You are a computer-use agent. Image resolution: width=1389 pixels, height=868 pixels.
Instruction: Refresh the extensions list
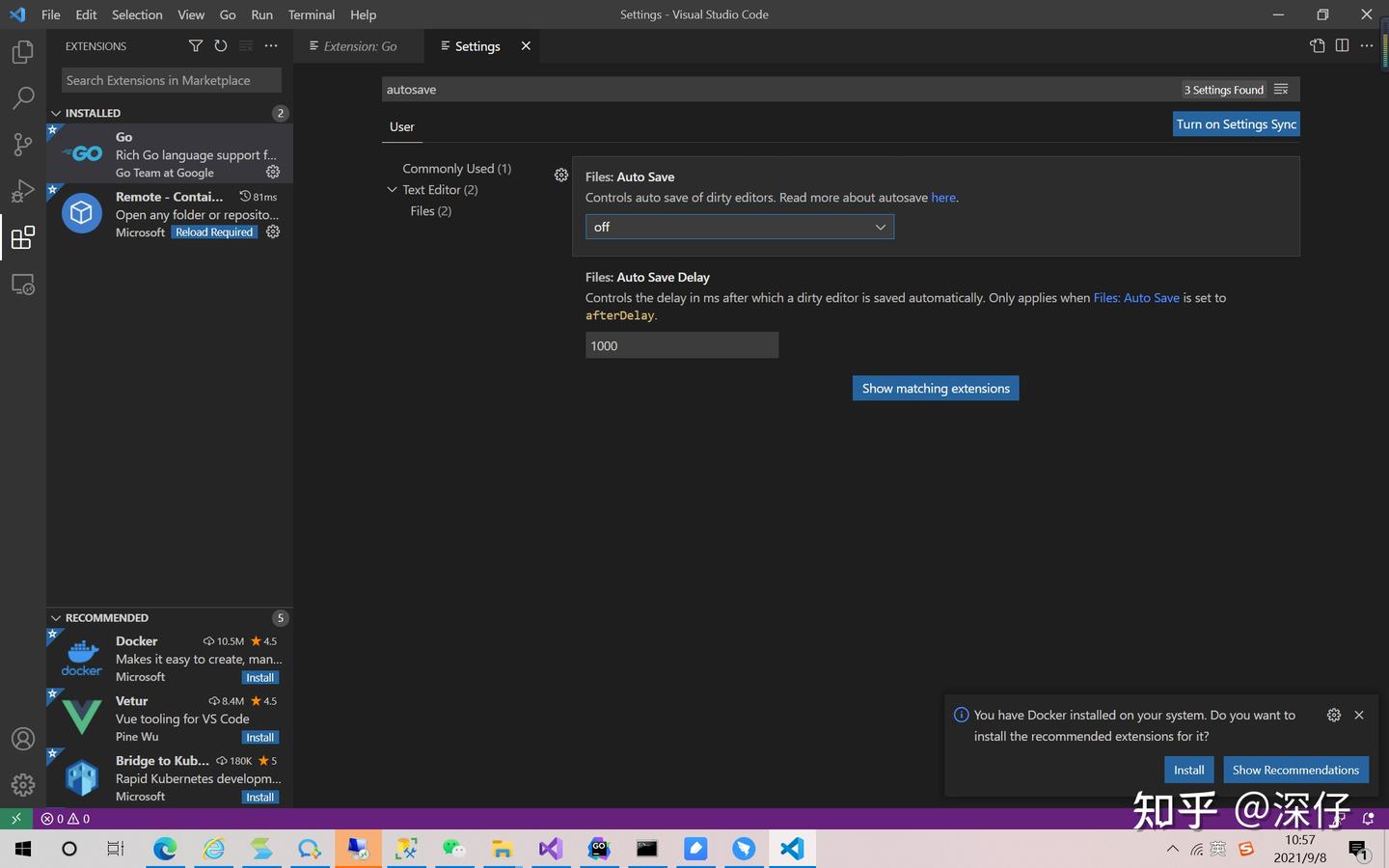click(x=220, y=45)
